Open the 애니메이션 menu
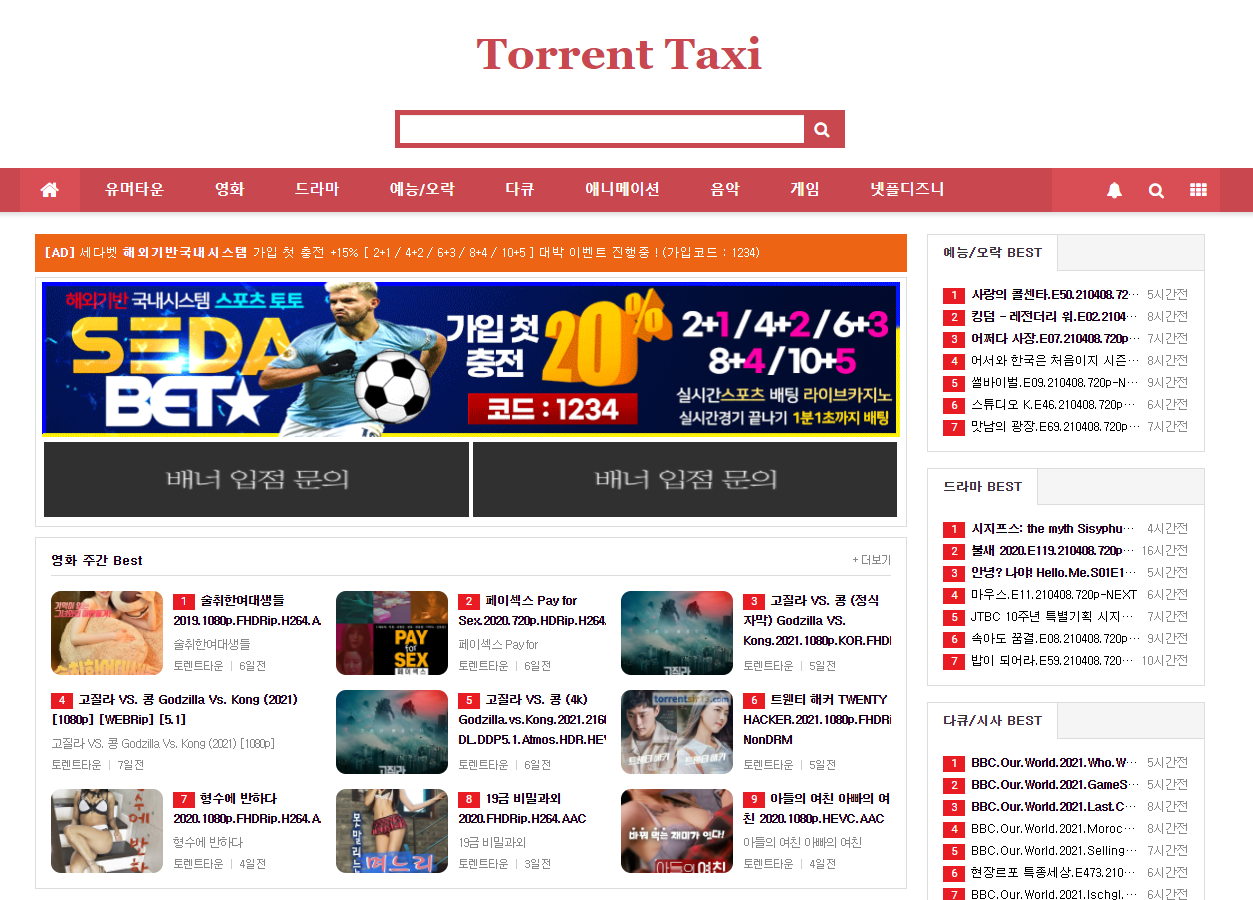The width and height of the screenshot is (1253, 900). pos(622,190)
